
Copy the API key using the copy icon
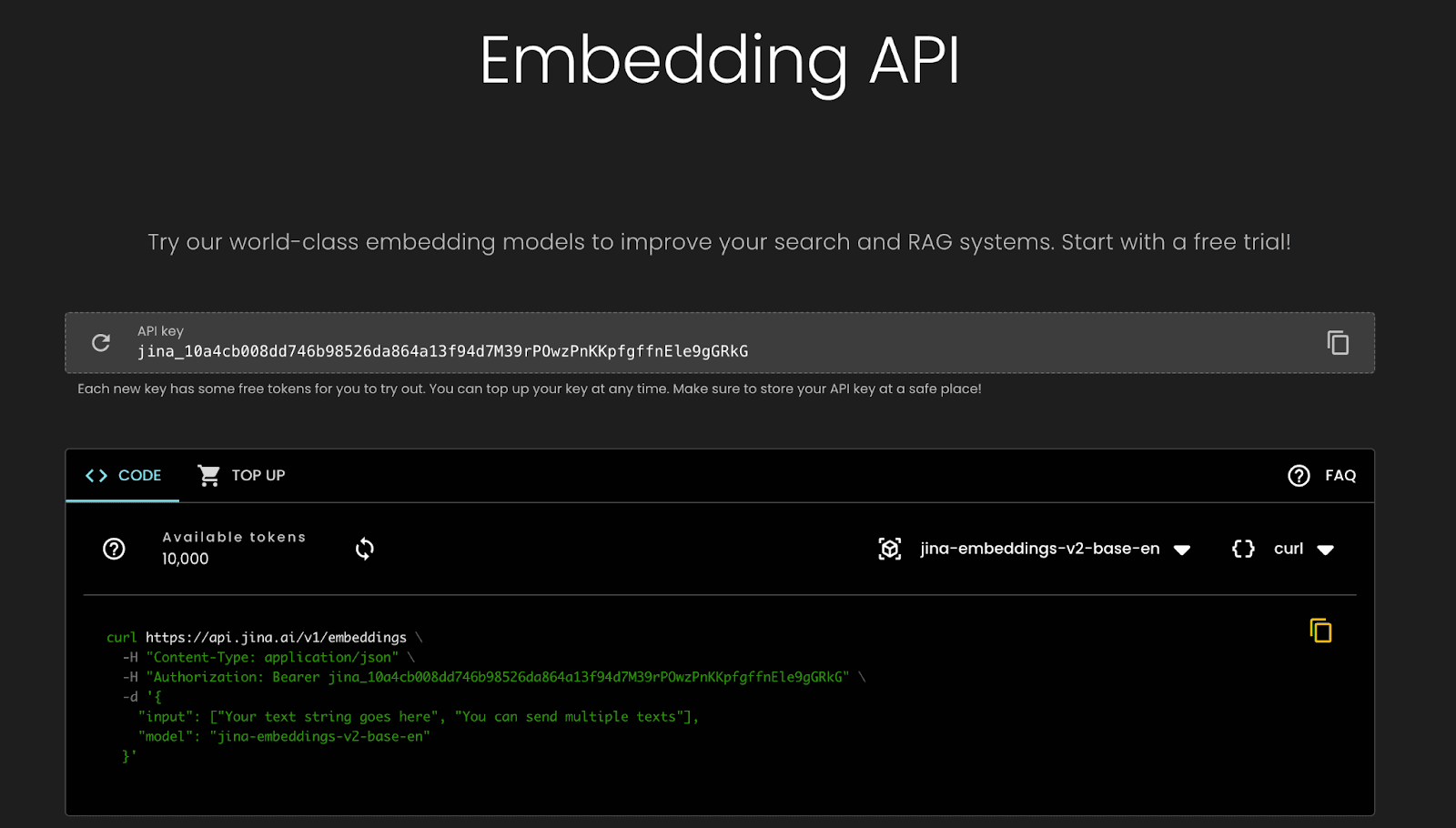pyautogui.click(x=1337, y=343)
